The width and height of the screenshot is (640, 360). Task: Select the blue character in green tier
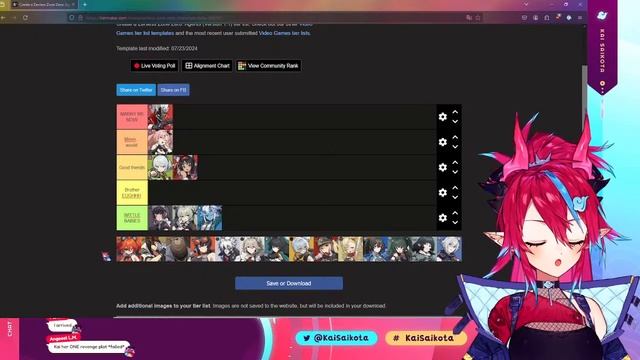210,218
